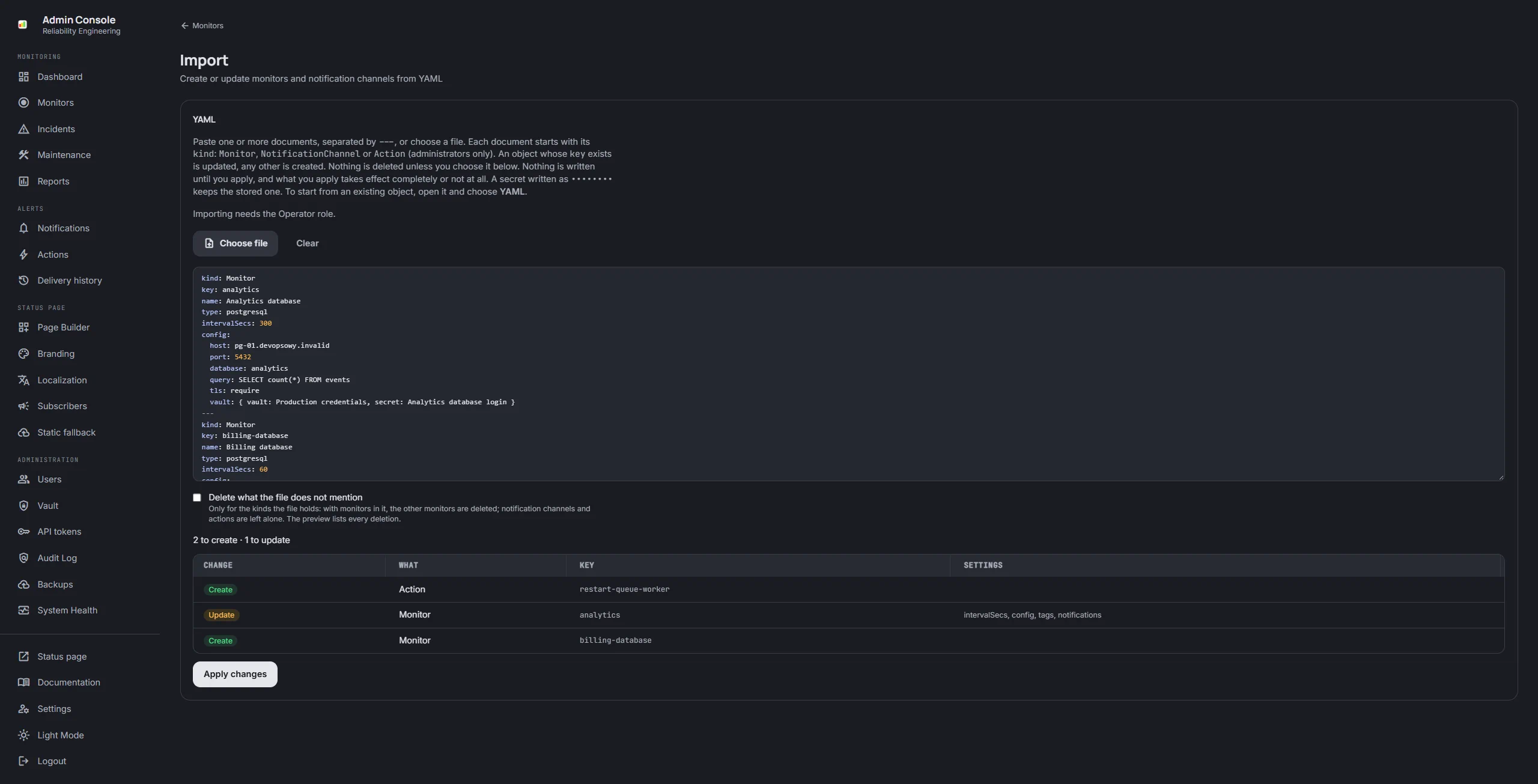Click the Monitors sidebar icon
The height and width of the screenshot is (784, 1538).
23,103
